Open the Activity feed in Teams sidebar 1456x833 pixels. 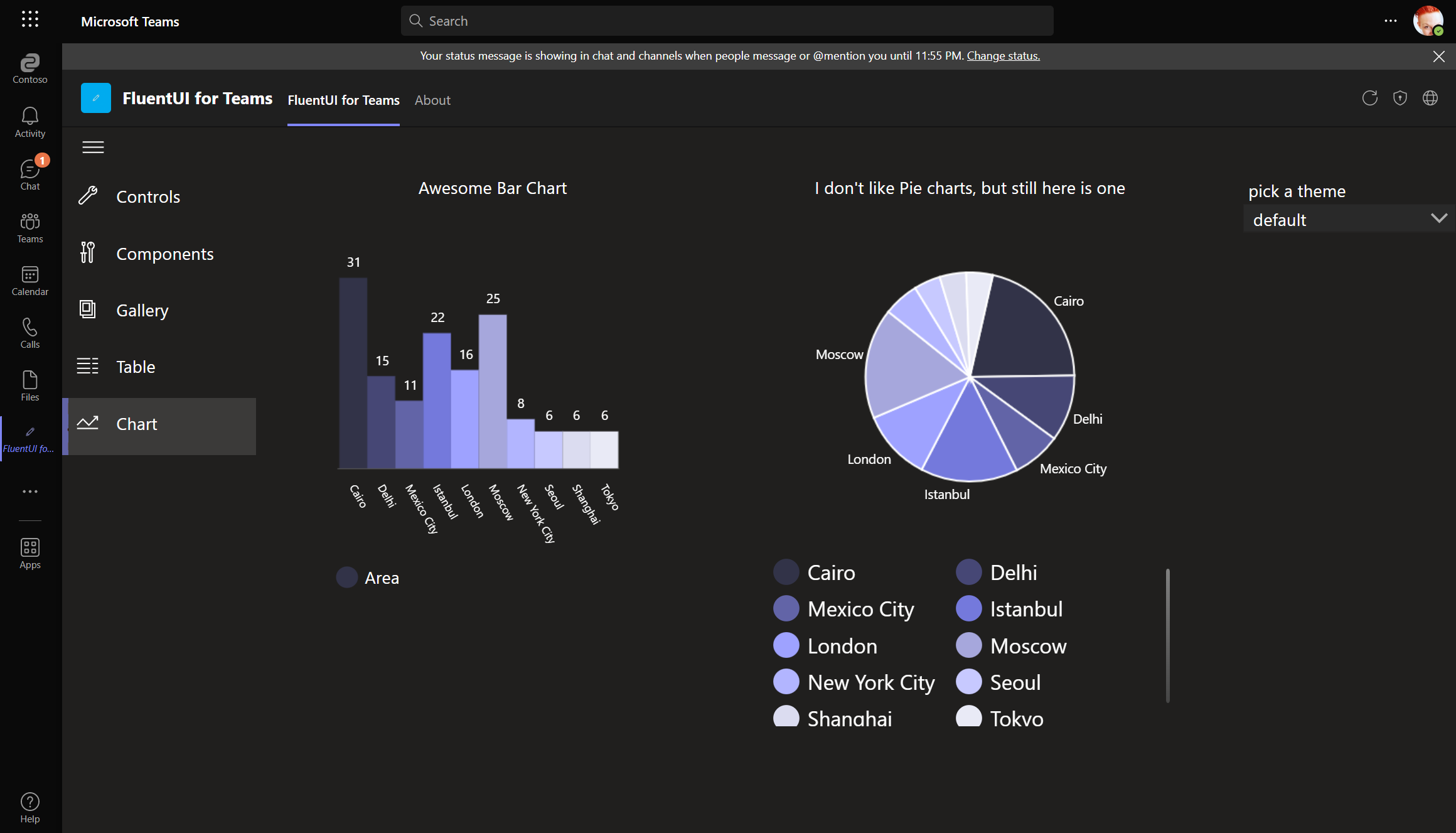pos(29,121)
